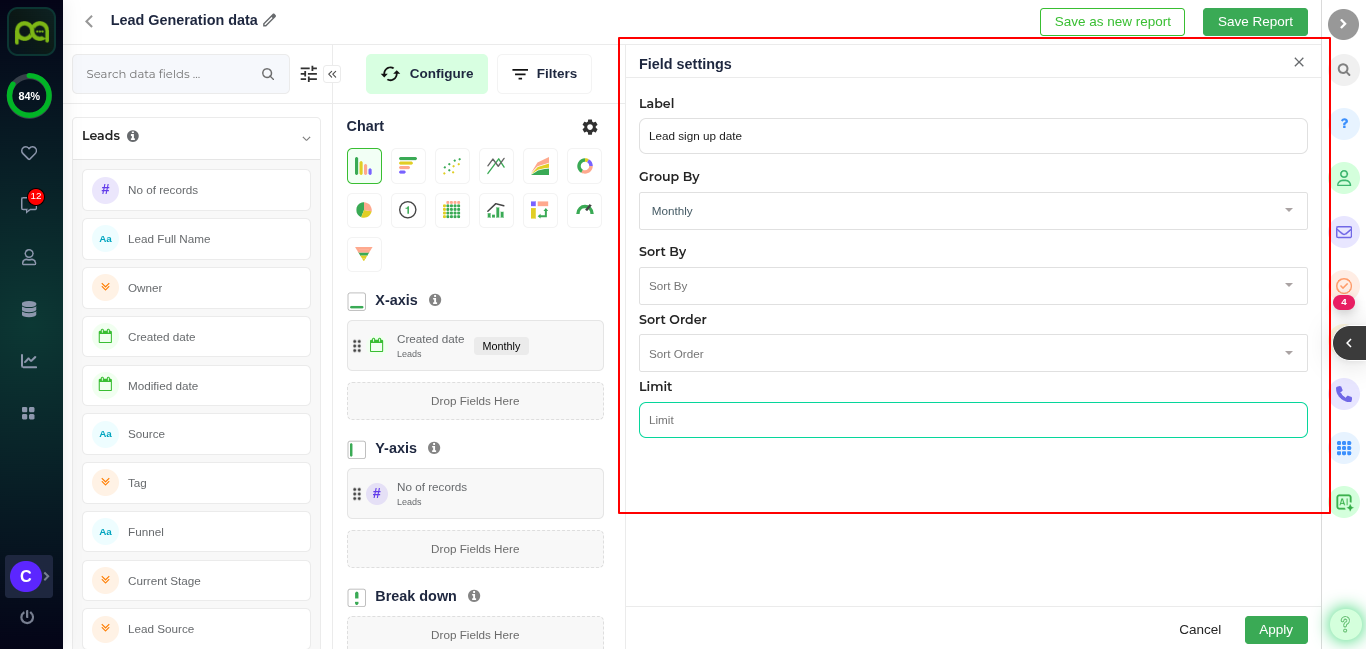1366x649 pixels.
Task: Collapse the data fields panel
Action: 332,74
